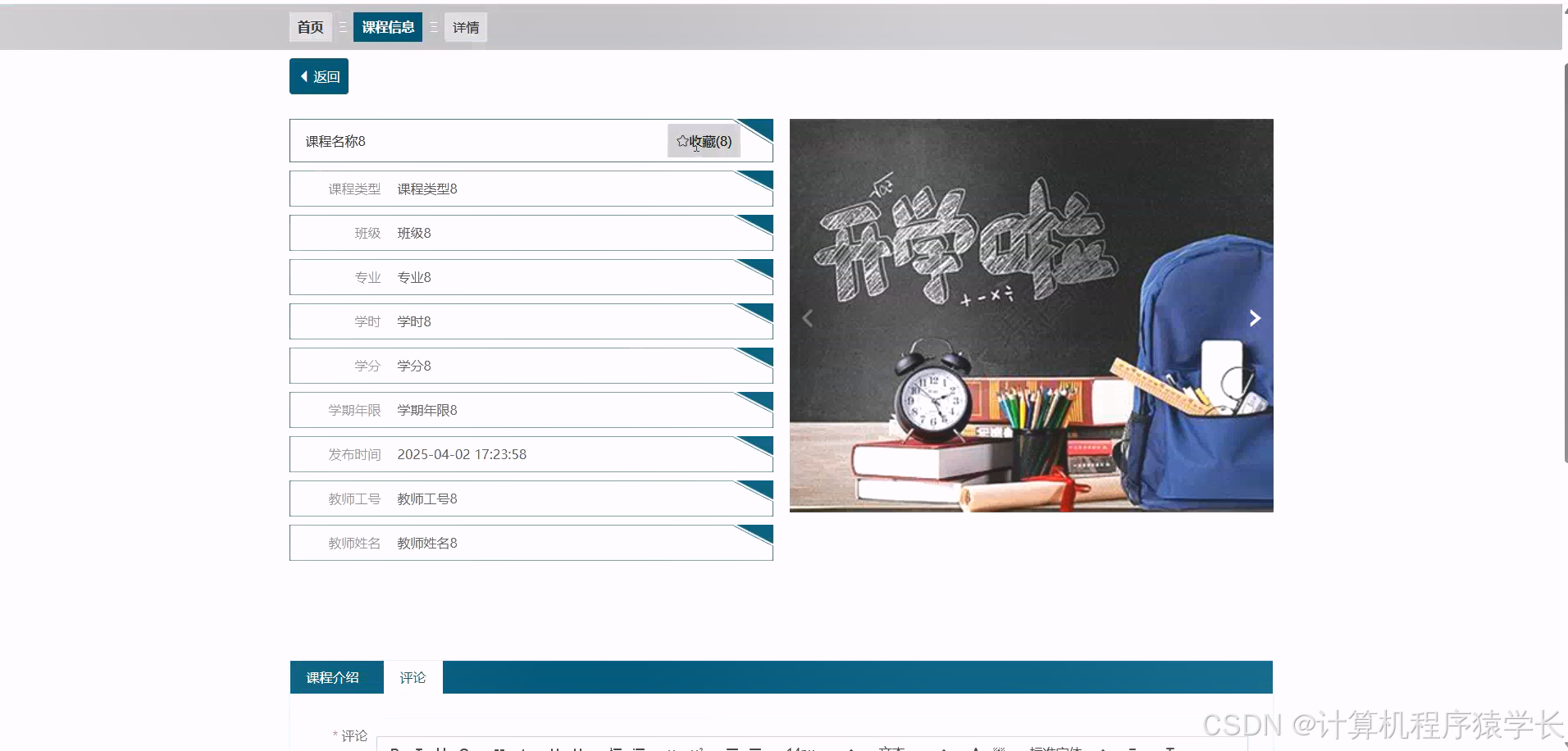This screenshot has height=751, width=1568.
Task: Select the value 班级8
Action: 414,233
